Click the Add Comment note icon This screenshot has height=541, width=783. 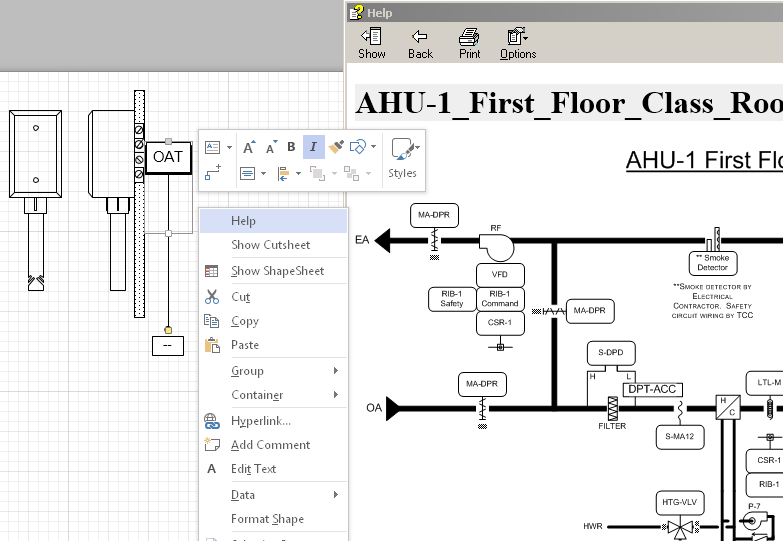(212, 444)
